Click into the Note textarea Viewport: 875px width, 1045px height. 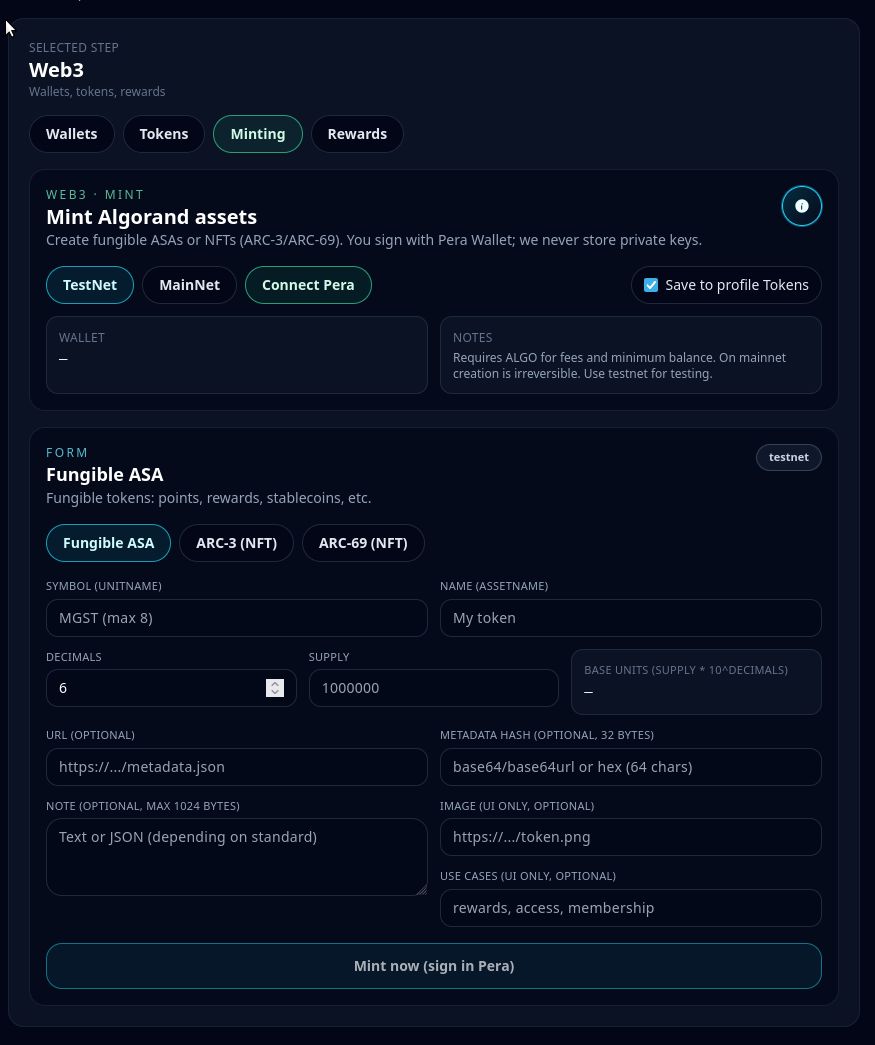[x=237, y=857]
